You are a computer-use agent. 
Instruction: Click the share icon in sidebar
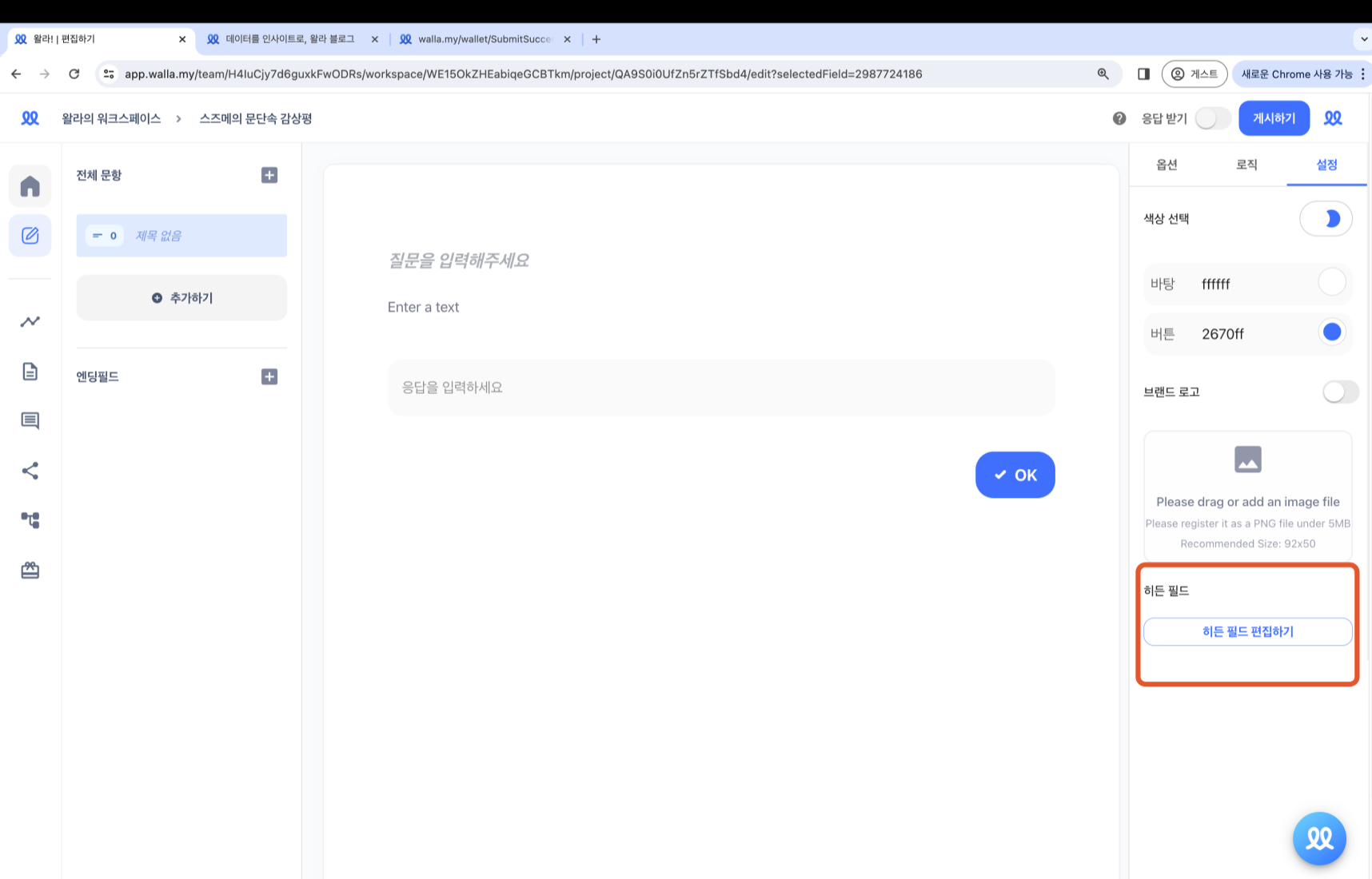(30, 471)
